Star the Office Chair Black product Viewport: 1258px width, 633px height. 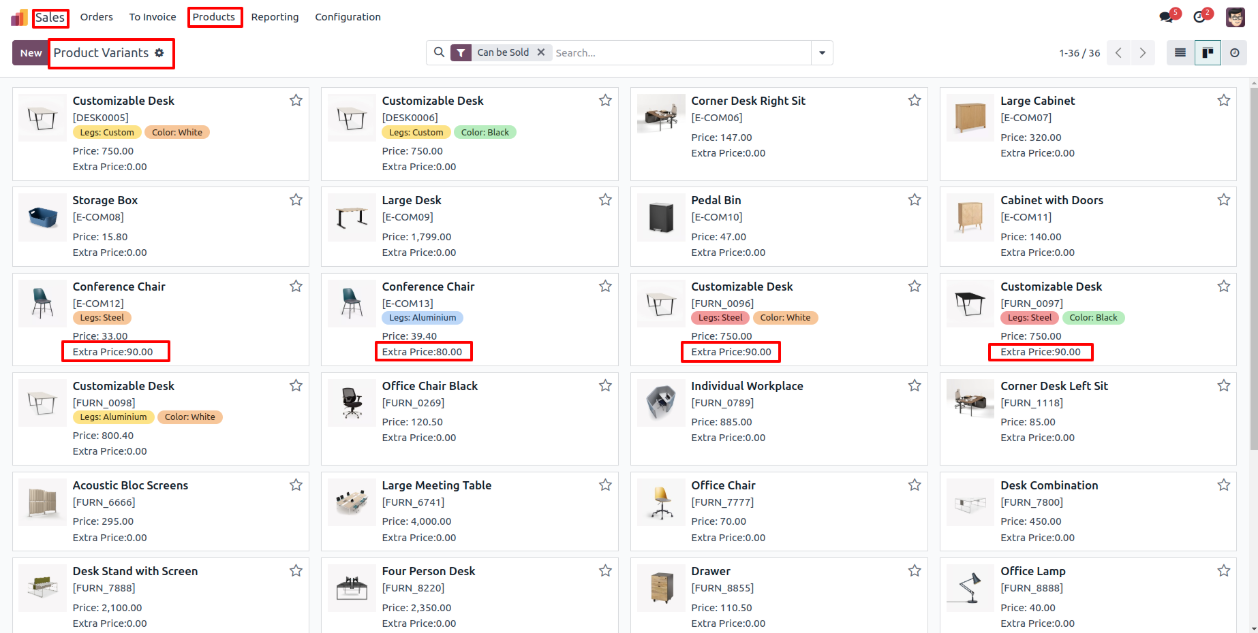click(x=605, y=386)
